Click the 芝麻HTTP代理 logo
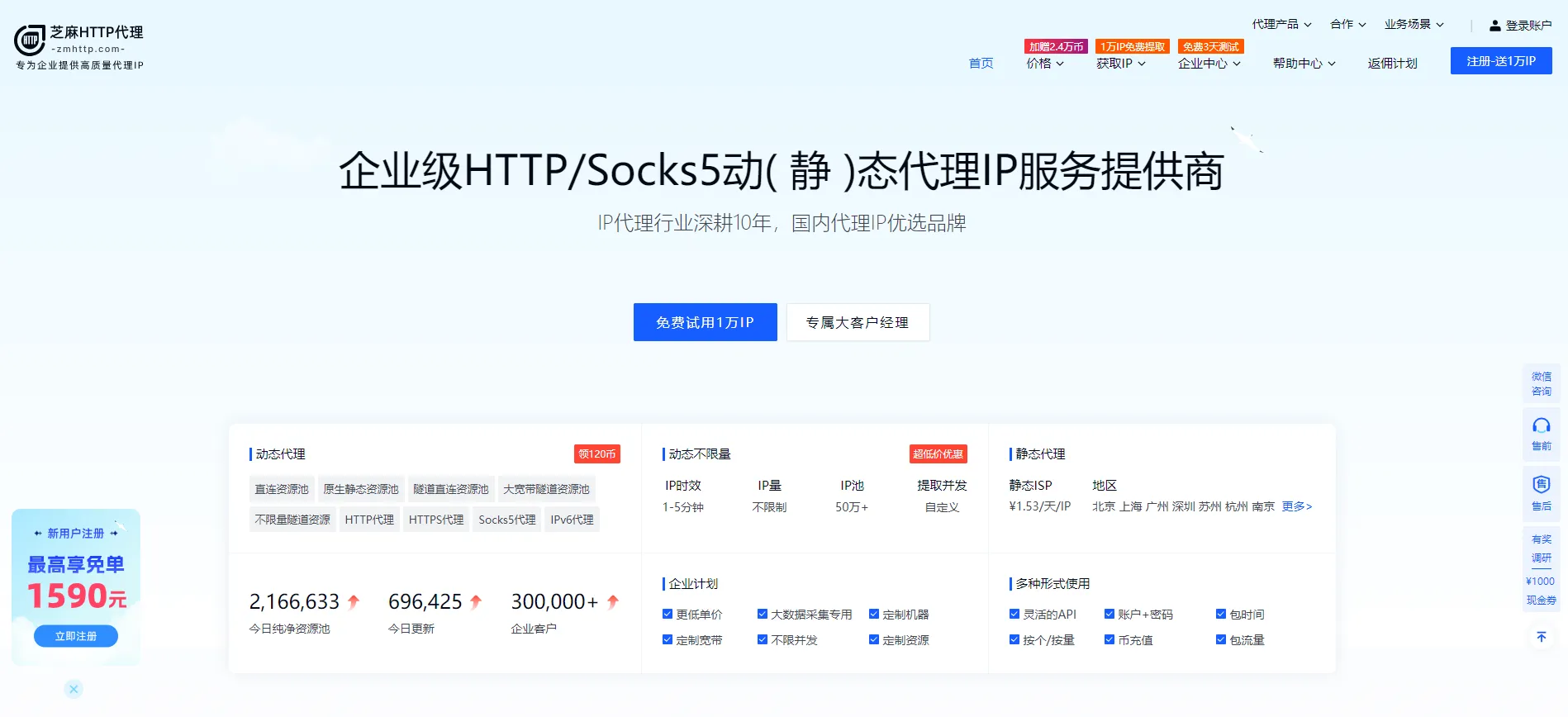 (78, 47)
